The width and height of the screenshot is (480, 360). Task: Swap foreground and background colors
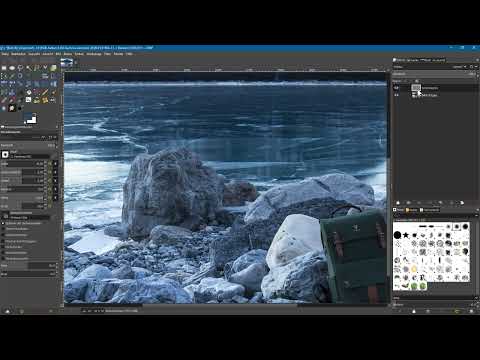tap(34, 114)
